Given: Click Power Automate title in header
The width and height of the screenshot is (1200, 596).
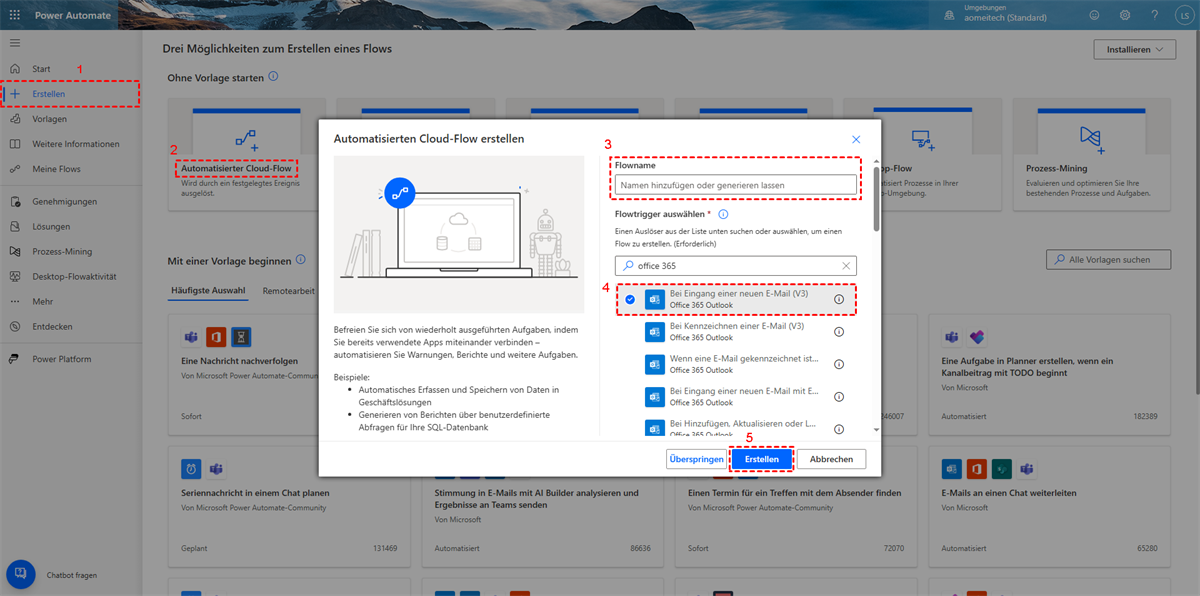Looking at the screenshot, I should click(x=73, y=15).
